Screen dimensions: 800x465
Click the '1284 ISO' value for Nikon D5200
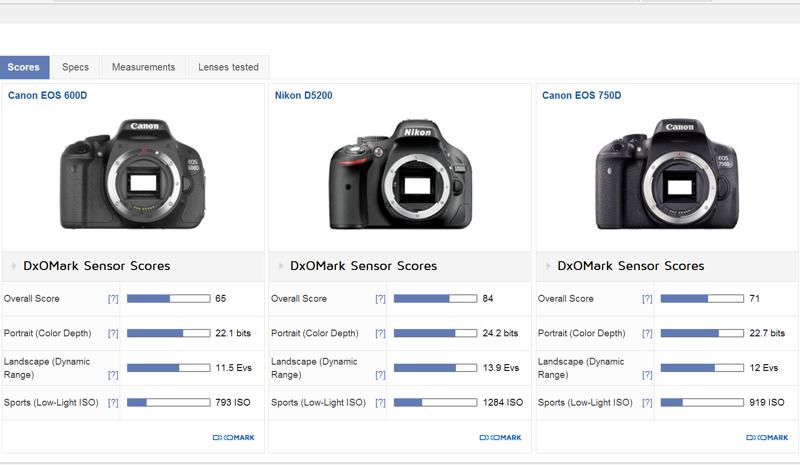[503, 403]
